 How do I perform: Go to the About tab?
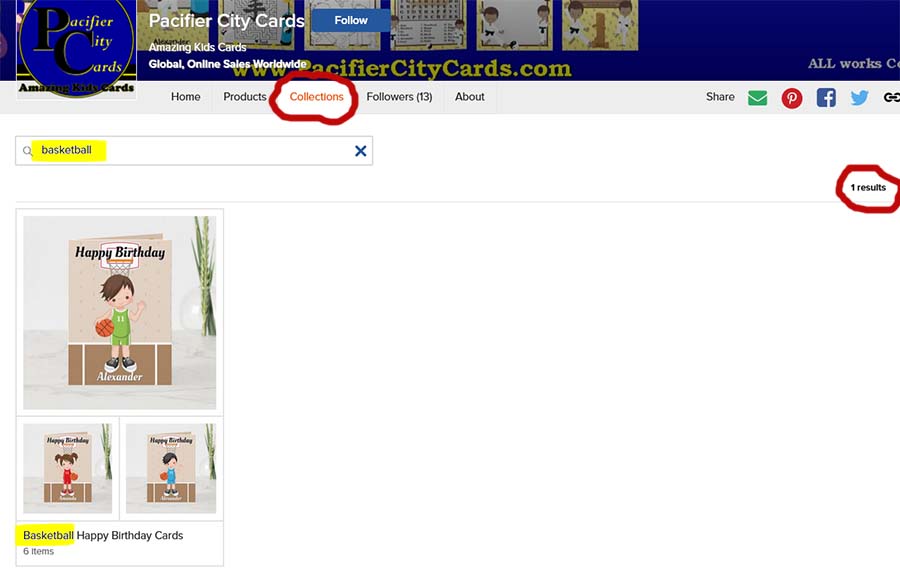pos(470,96)
